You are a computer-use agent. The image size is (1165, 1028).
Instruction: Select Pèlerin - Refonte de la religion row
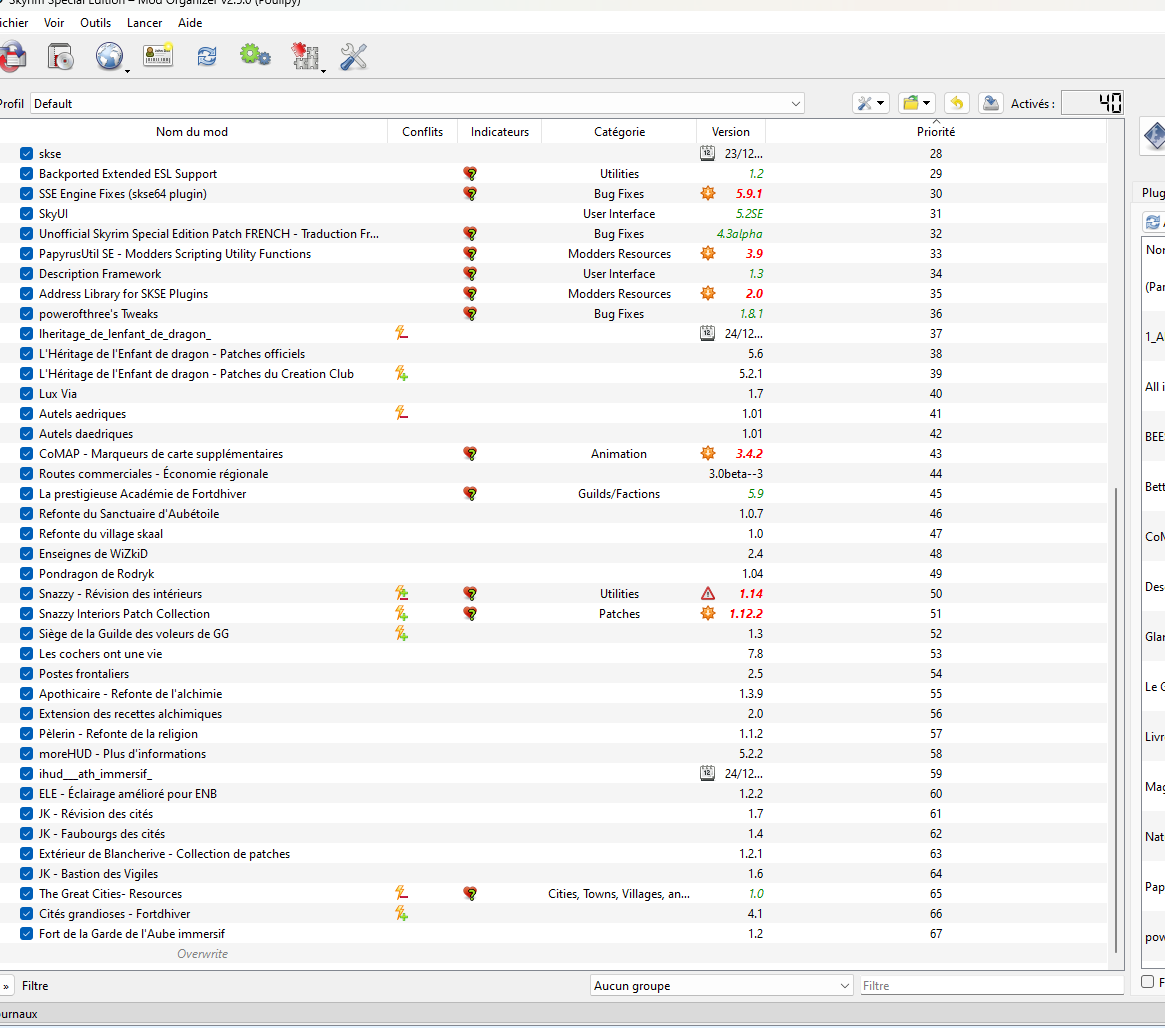click(x=553, y=733)
